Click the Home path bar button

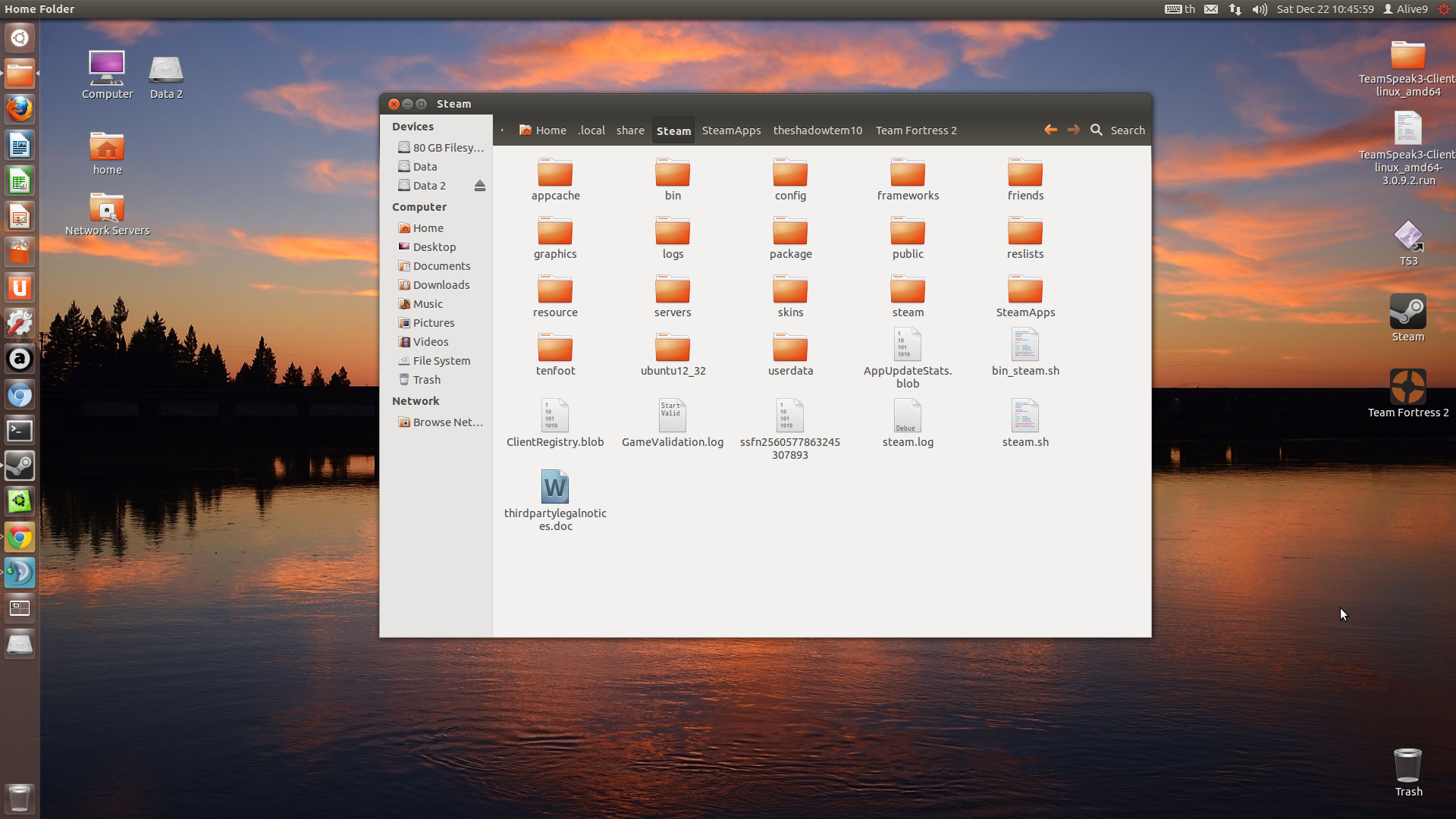543,130
